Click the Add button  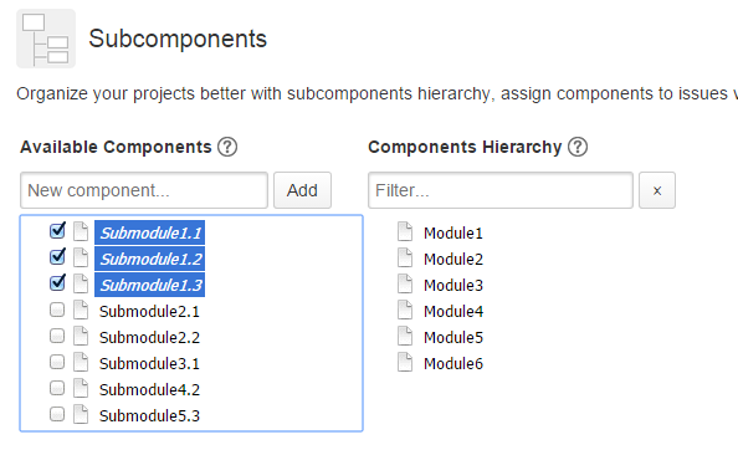(303, 190)
